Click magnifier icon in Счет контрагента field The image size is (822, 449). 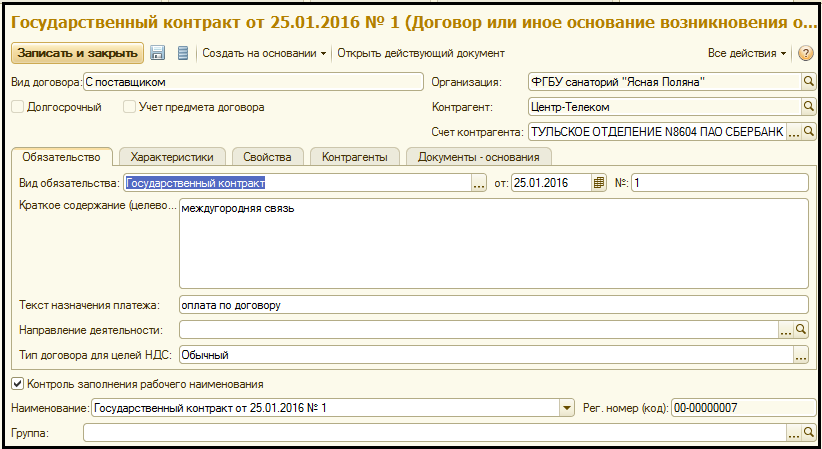809,131
